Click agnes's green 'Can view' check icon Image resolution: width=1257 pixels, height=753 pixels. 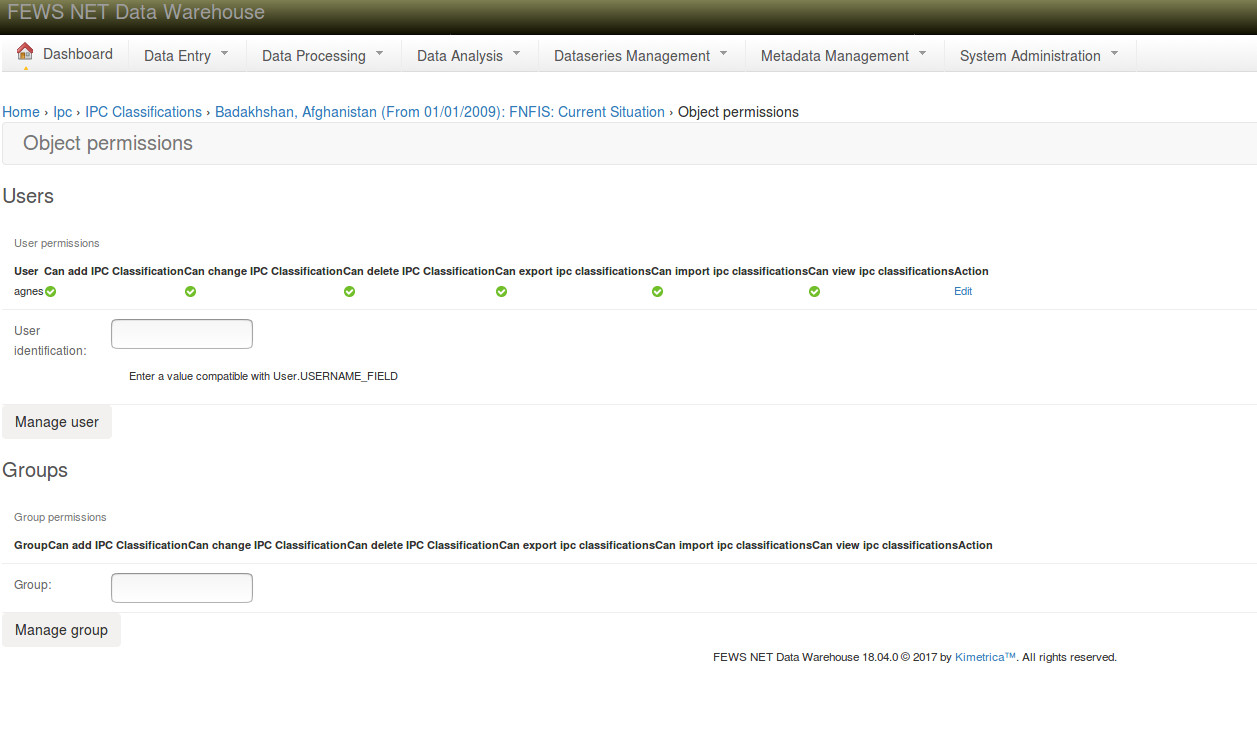(814, 292)
